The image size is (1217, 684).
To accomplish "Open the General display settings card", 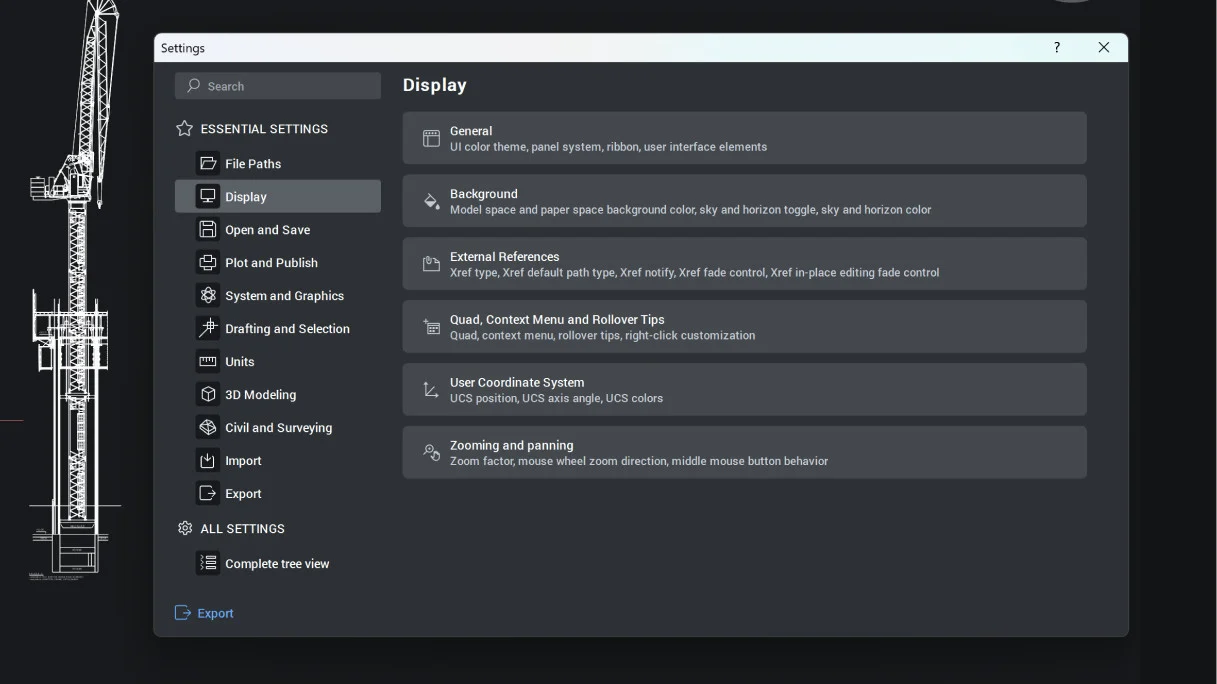I will point(744,138).
